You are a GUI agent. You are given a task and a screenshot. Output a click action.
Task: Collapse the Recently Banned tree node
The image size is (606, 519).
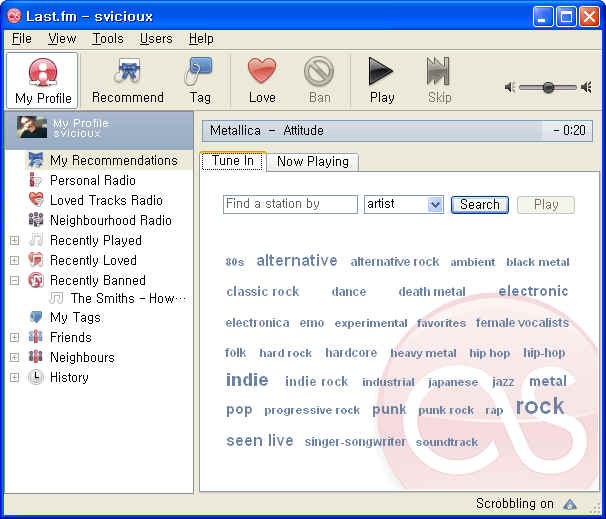(x=14, y=281)
